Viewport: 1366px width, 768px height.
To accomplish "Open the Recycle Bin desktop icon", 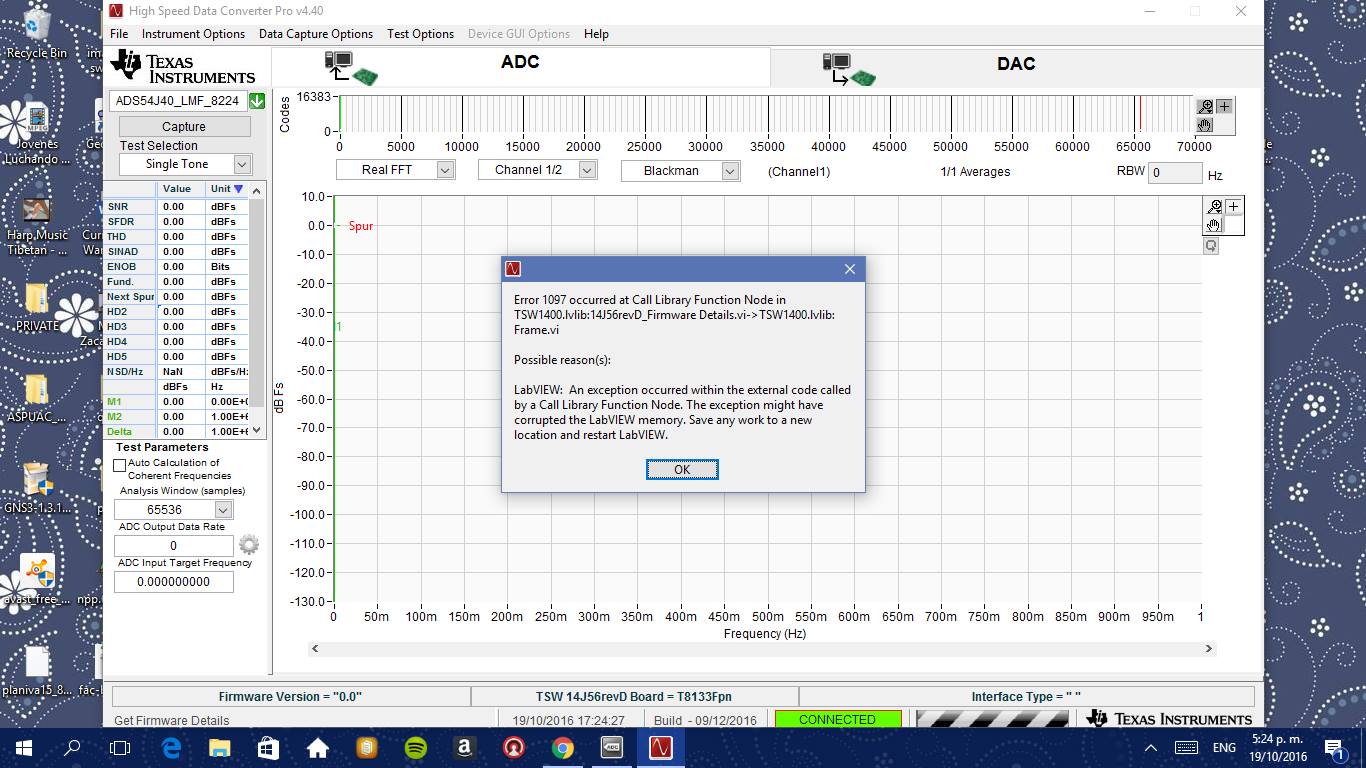I will coord(37,32).
